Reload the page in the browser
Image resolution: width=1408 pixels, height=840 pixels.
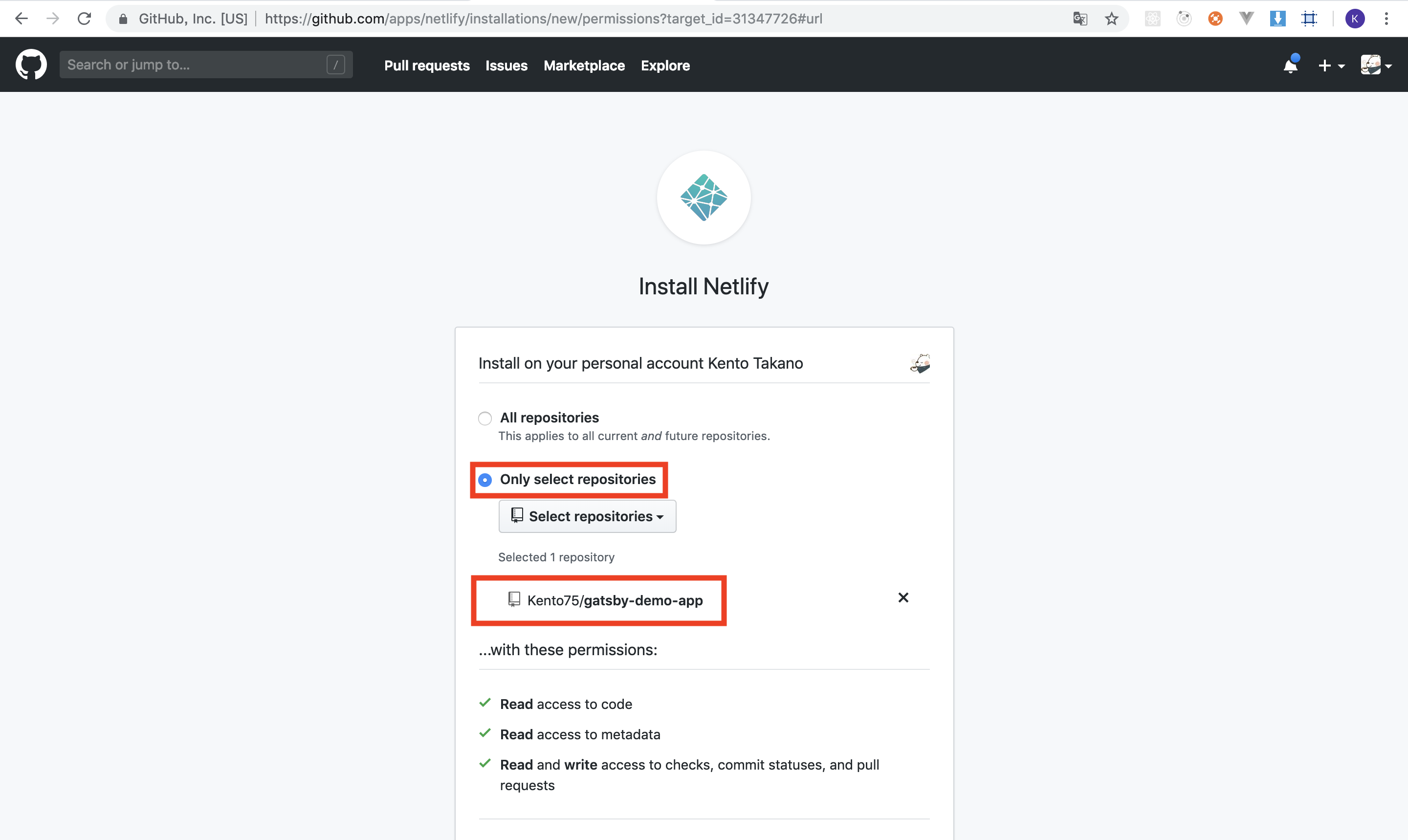click(x=84, y=19)
